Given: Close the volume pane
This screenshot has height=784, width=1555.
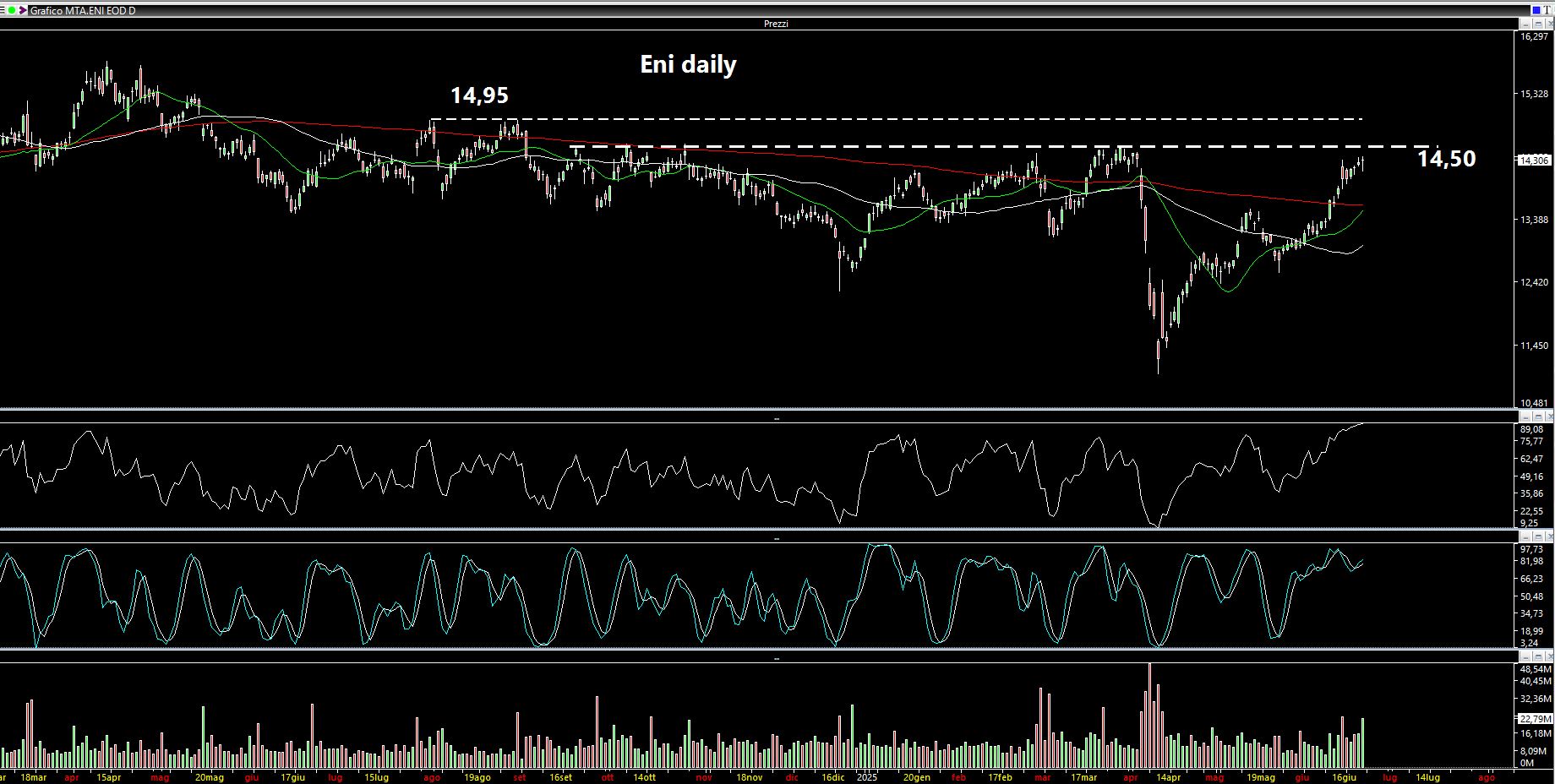Looking at the screenshot, I should click(1549, 656).
